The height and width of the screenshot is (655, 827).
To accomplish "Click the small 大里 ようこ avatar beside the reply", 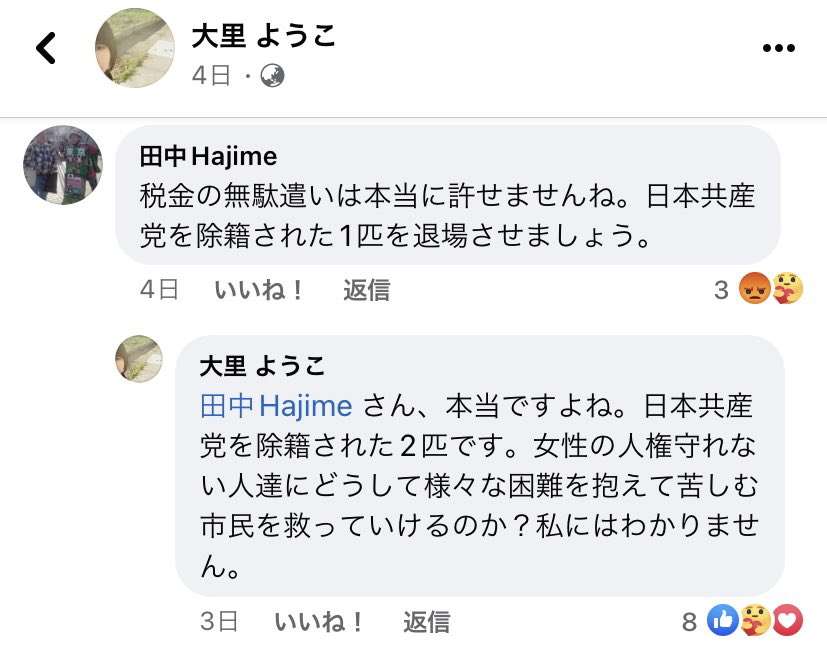I will 138,358.
